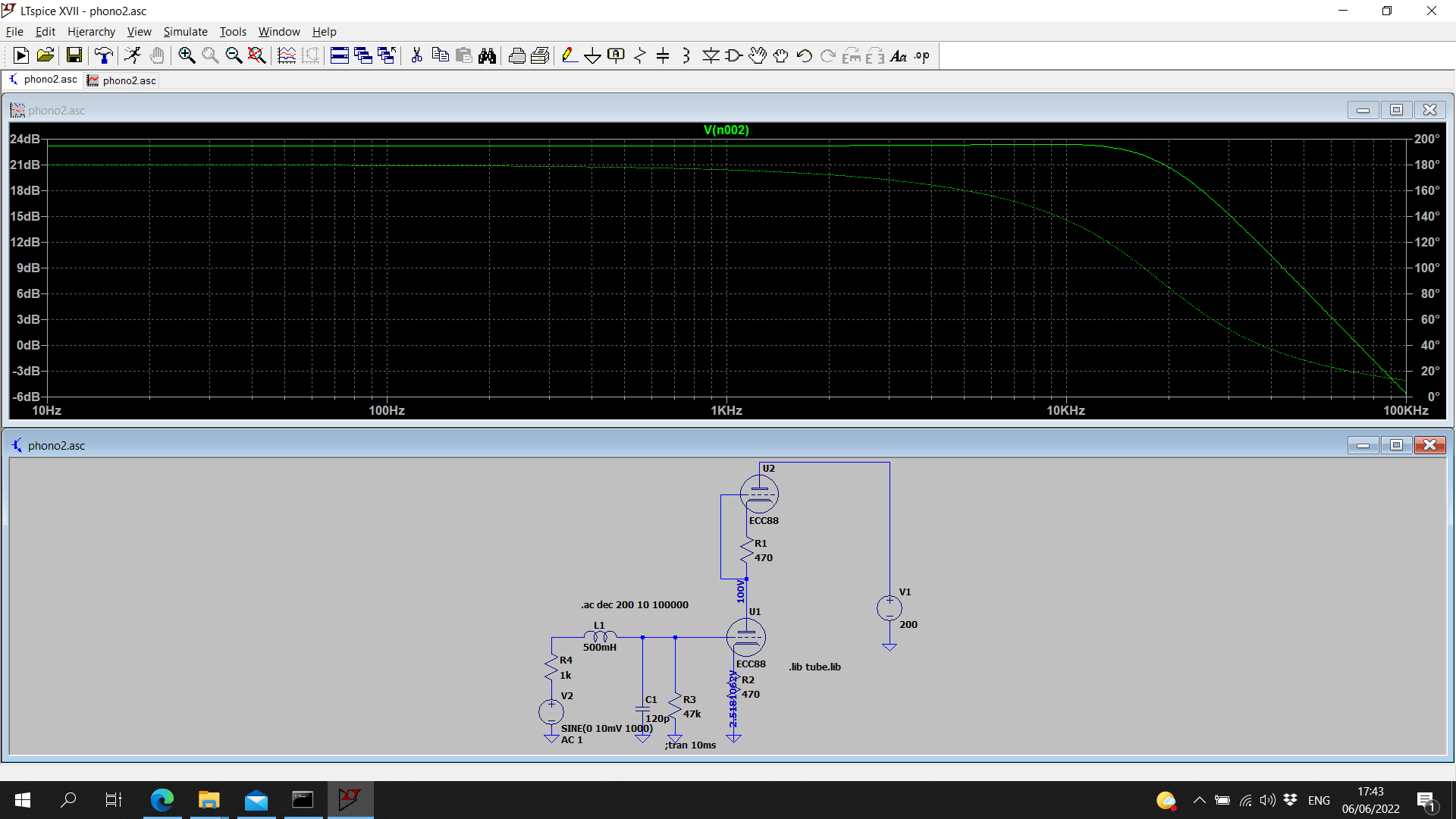Open a file with the folder icon

pyautogui.click(x=45, y=55)
